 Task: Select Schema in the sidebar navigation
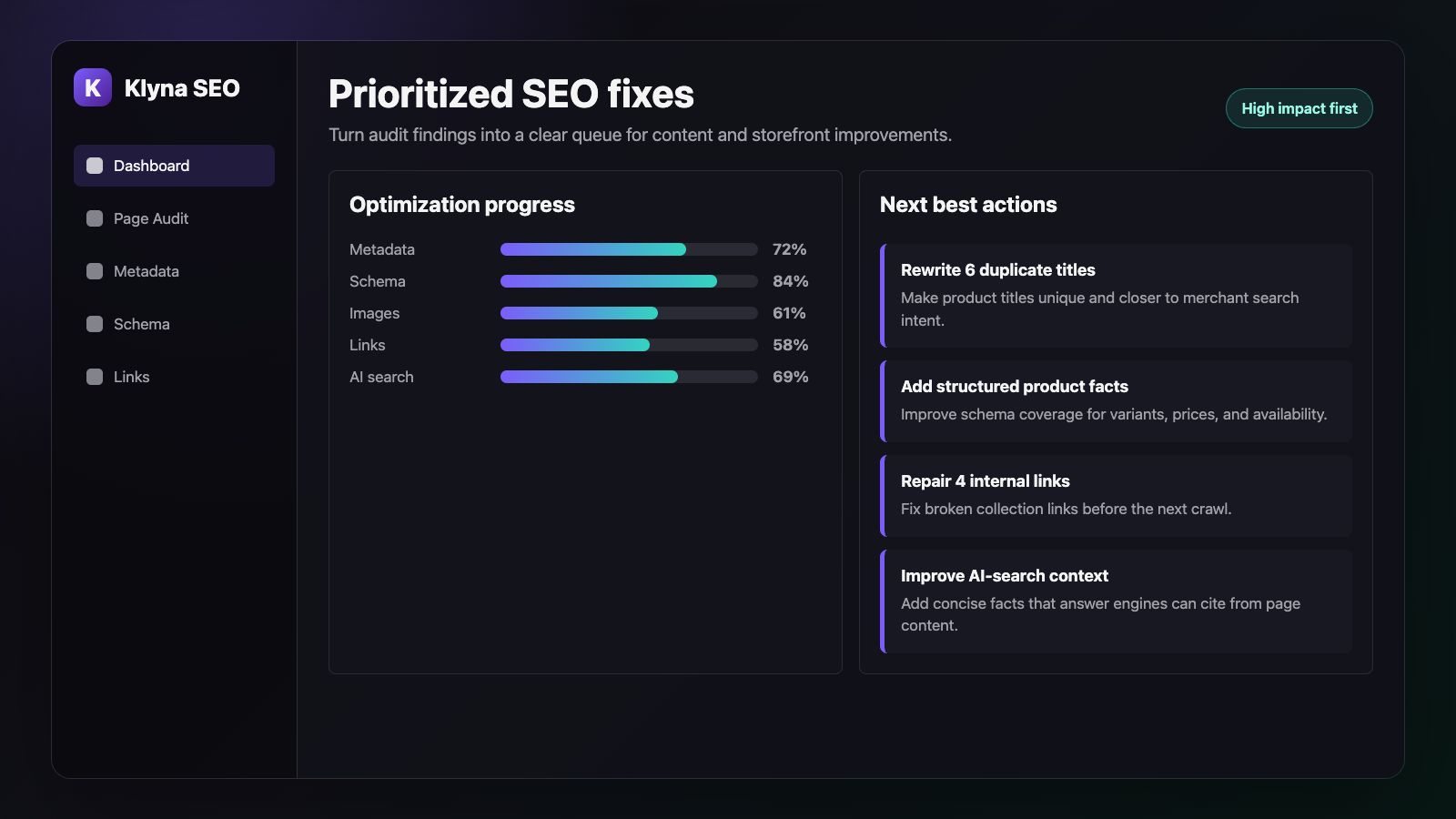[174, 324]
